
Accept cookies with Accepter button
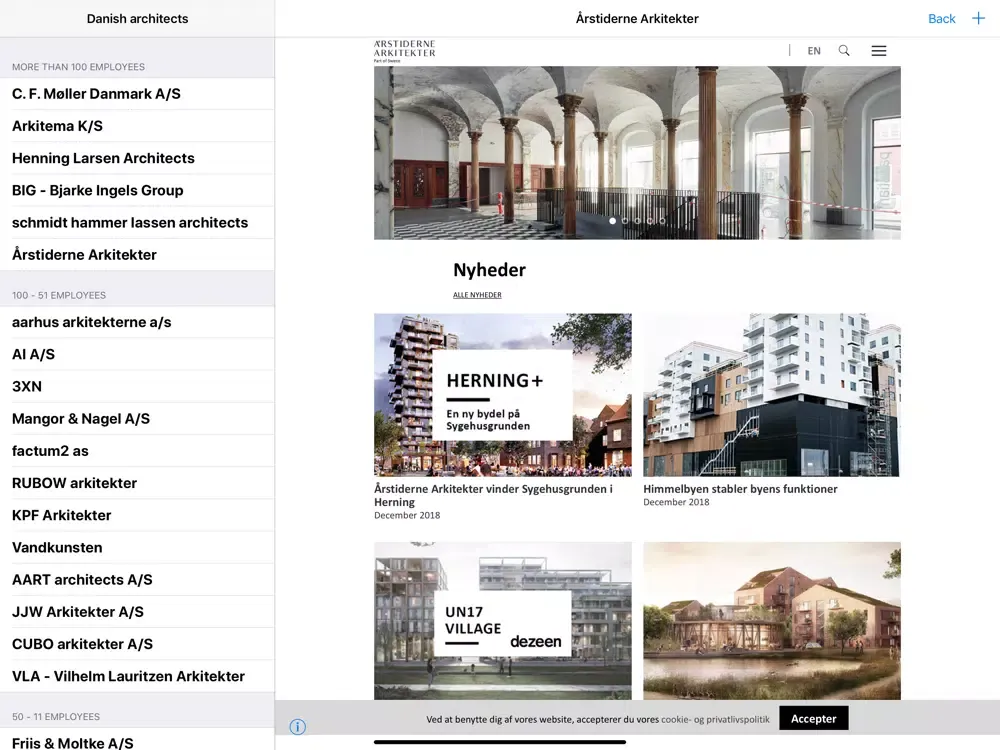pos(813,718)
